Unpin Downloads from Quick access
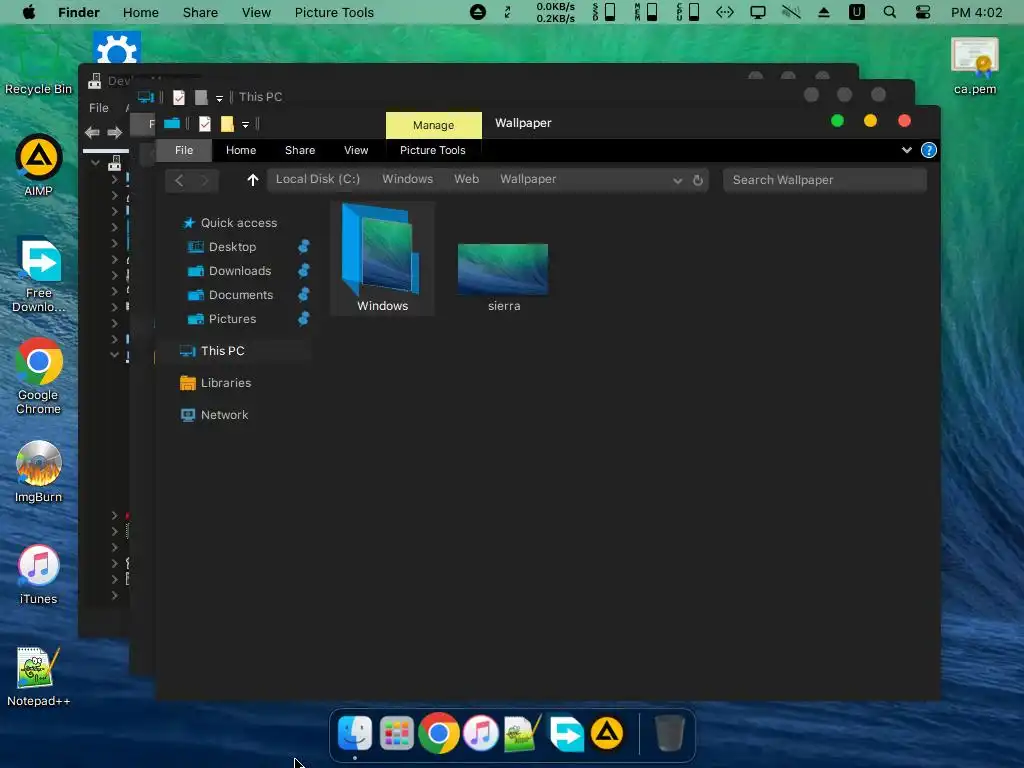This screenshot has width=1024, height=768. pos(304,271)
